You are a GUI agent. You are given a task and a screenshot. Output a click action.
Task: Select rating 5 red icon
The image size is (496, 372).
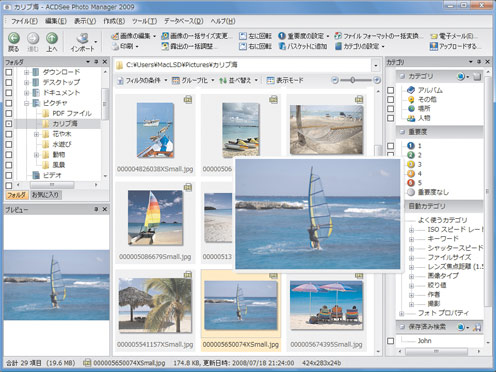click(411, 183)
